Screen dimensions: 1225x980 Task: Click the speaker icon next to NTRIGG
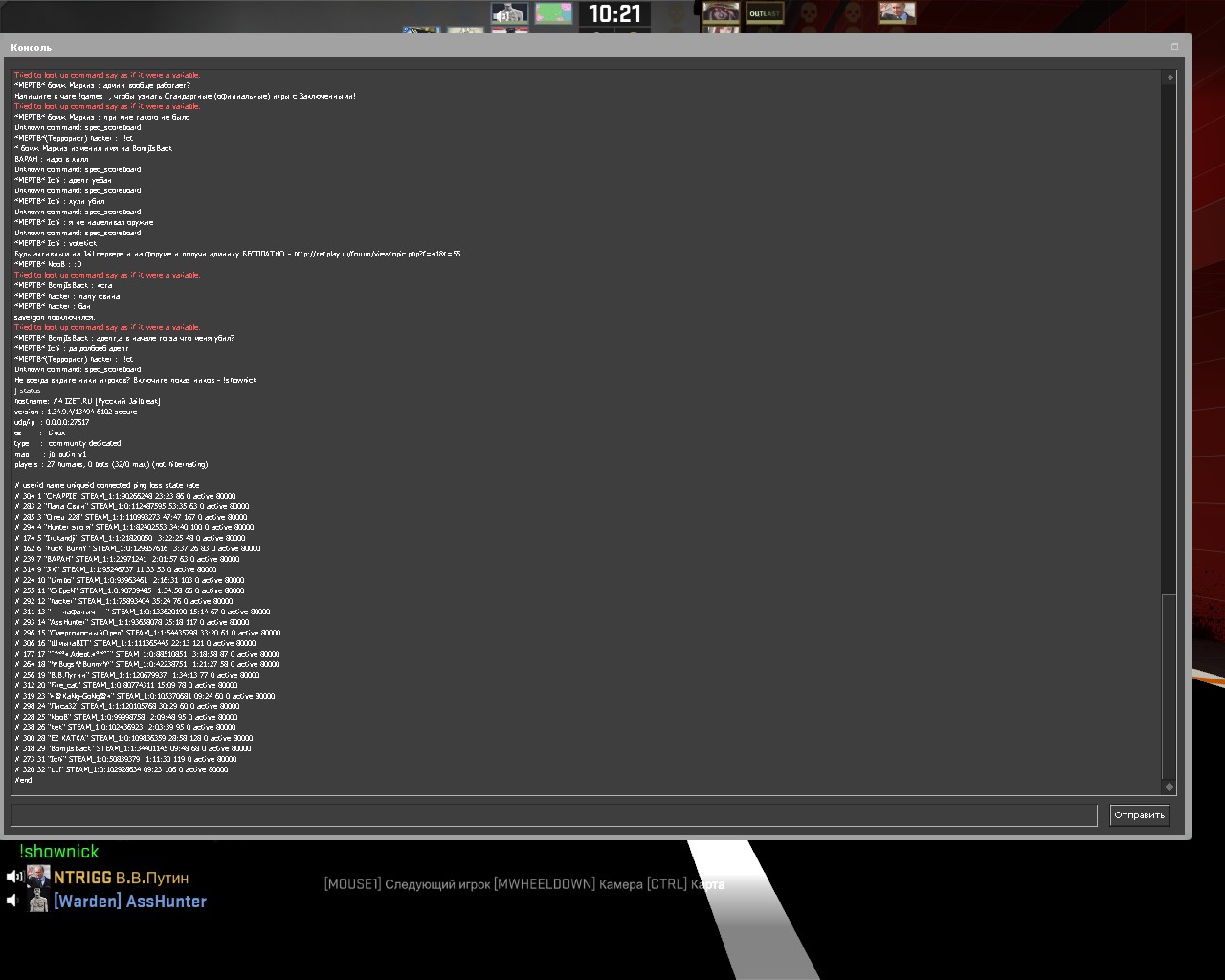(x=14, y=877)
